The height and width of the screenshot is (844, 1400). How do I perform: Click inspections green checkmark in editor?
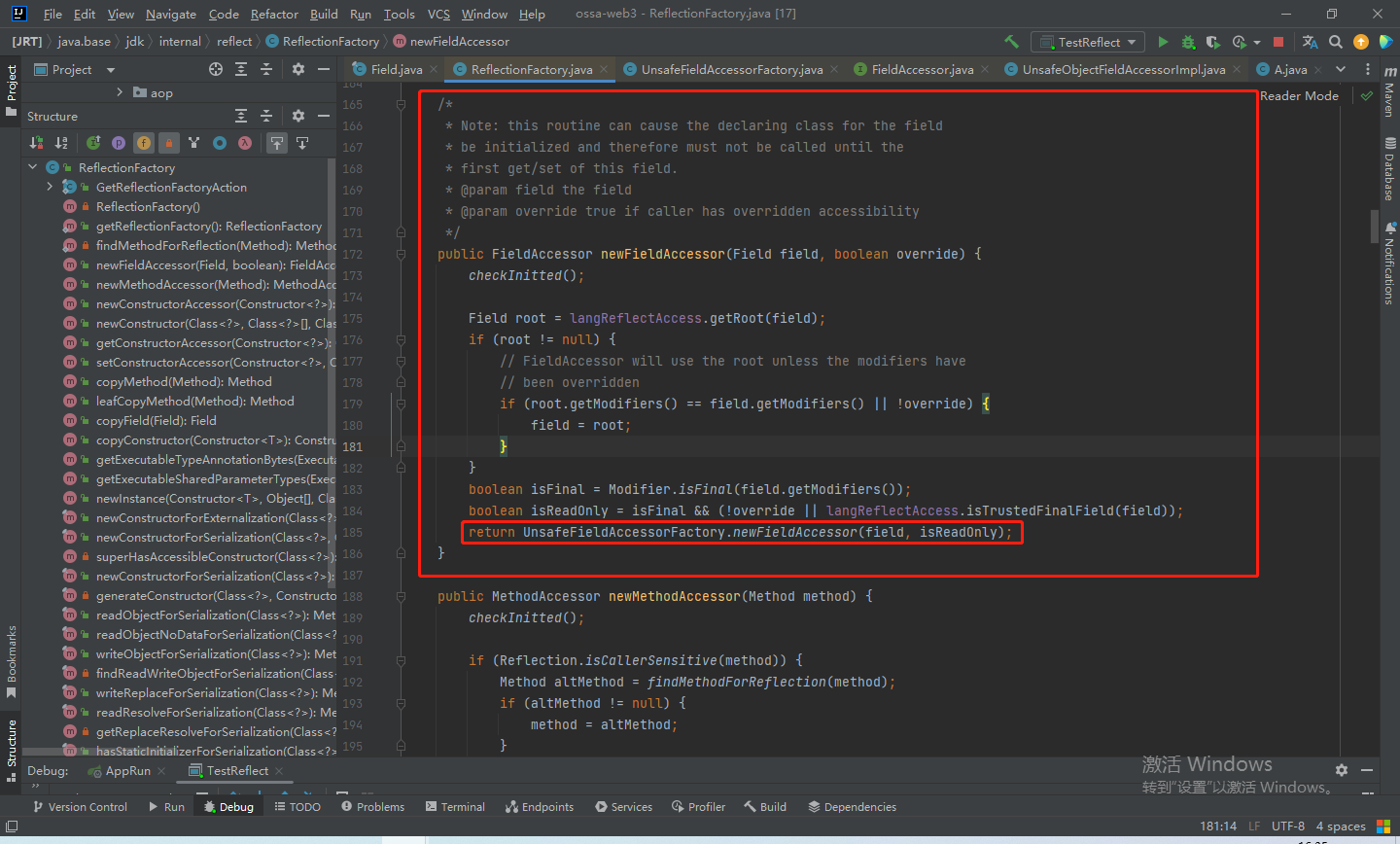point(1367,95)
